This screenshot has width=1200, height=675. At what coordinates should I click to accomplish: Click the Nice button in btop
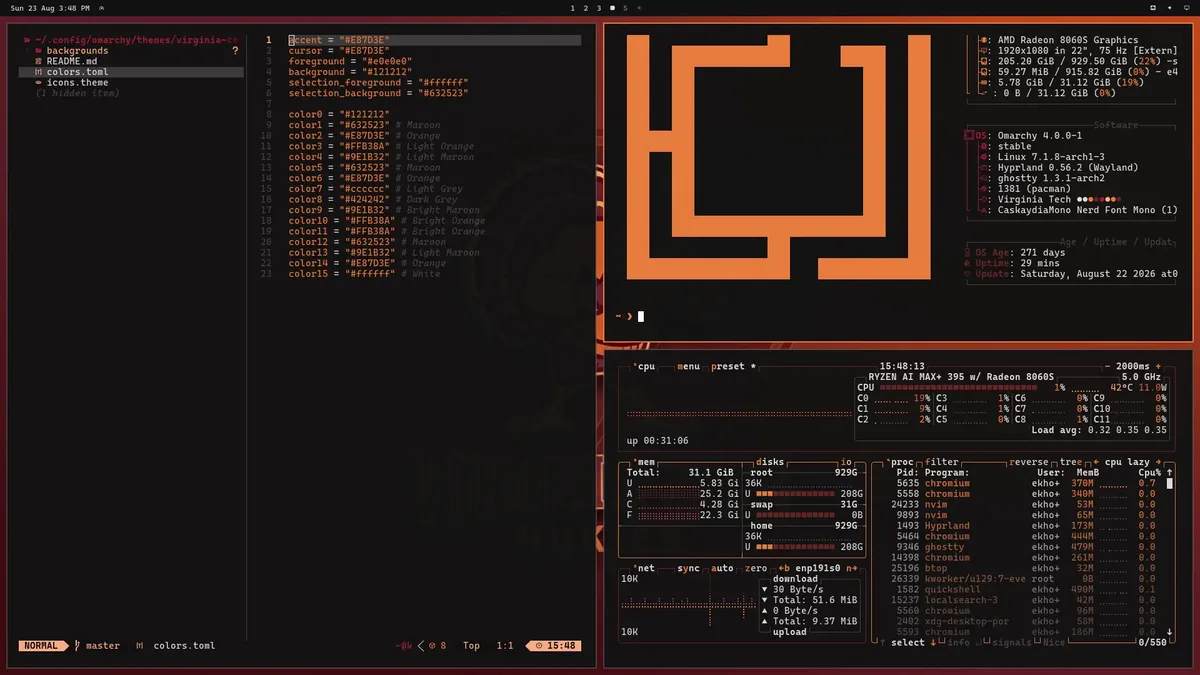point(1054,642)
